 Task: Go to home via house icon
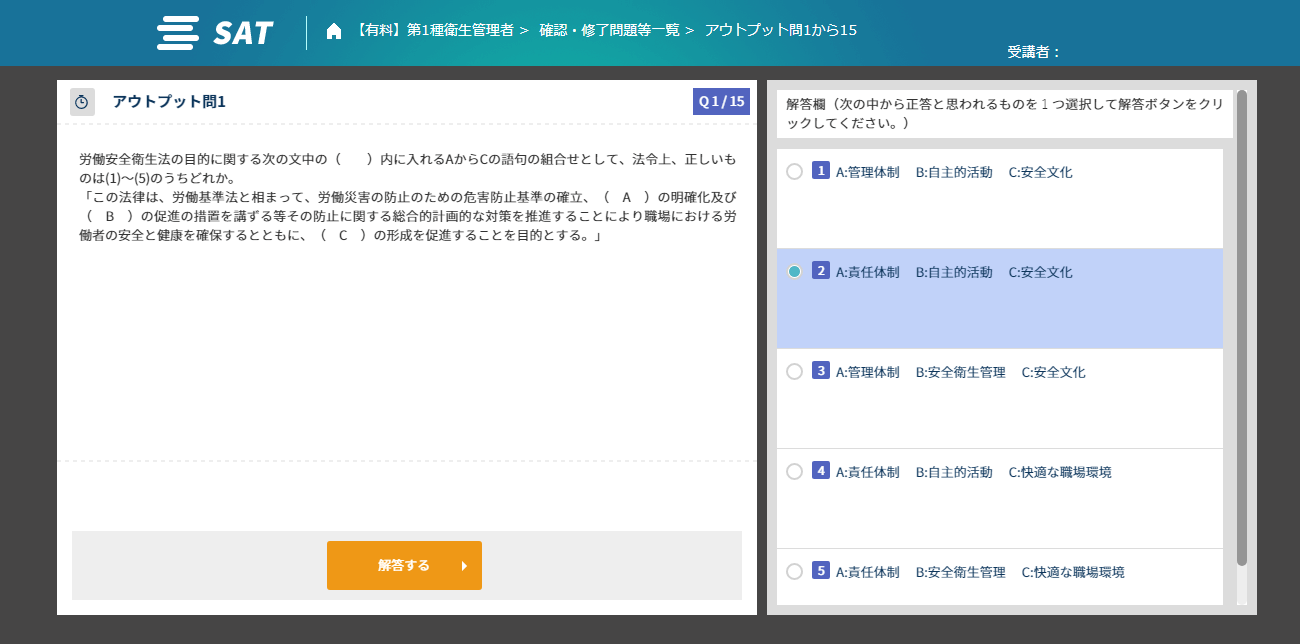click(x=334, y=31)
